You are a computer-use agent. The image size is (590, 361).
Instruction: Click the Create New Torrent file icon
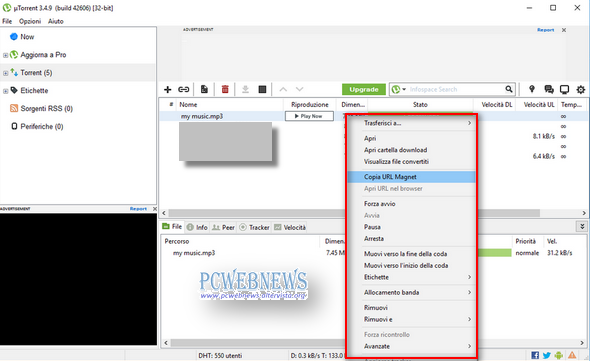204,89
